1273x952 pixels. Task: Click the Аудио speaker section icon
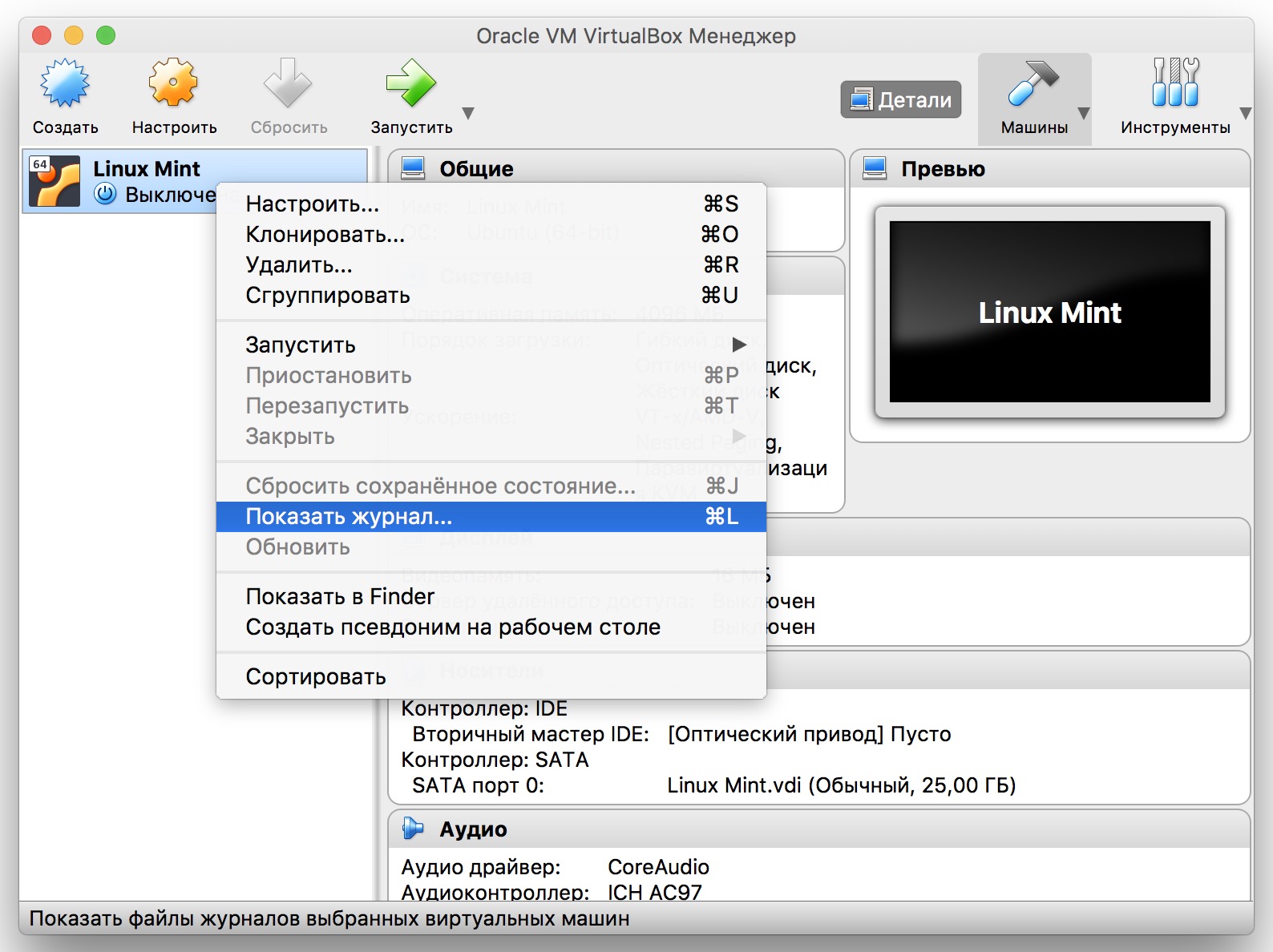tap(413, 828)
